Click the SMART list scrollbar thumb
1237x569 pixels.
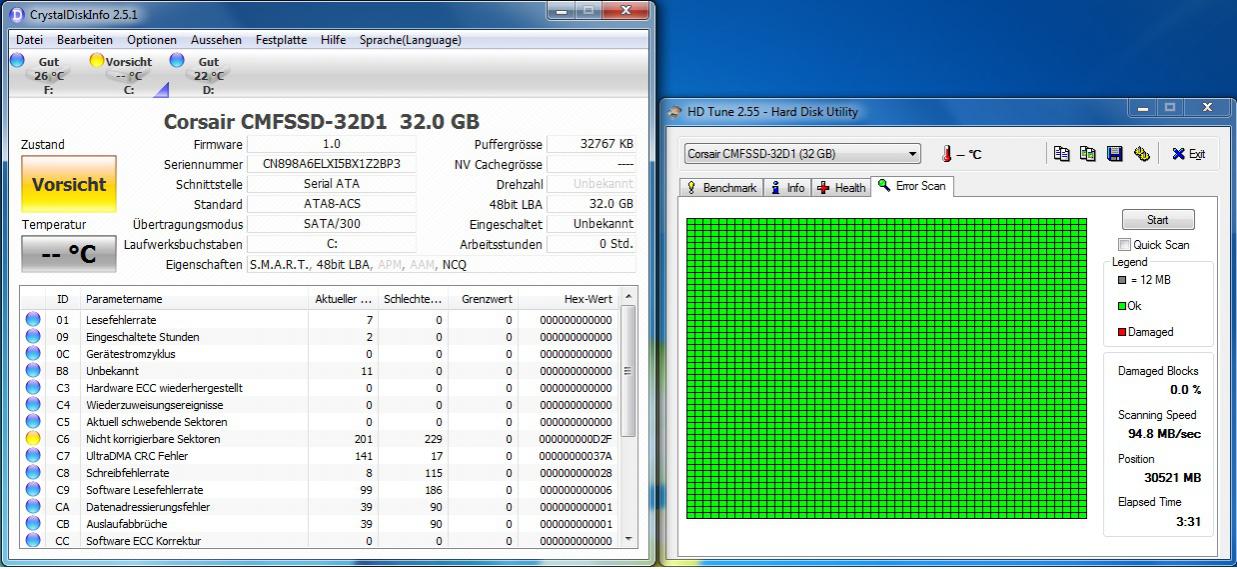tap(628, 371)
